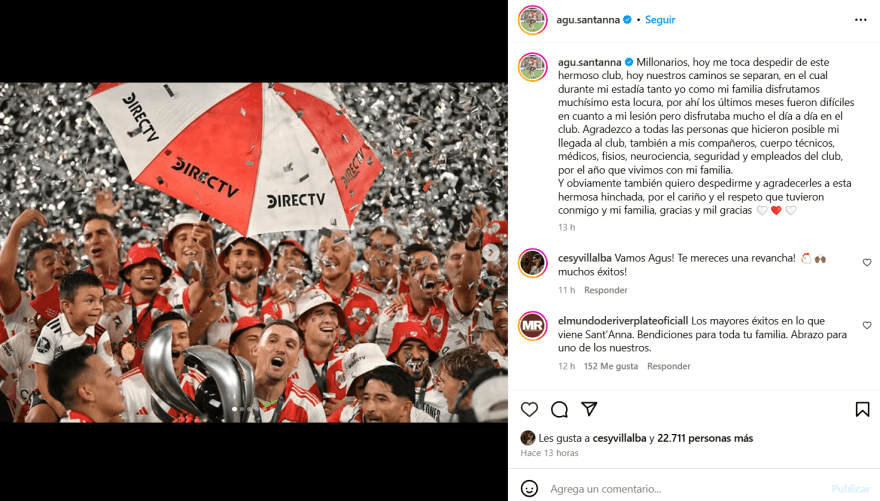
Task: Open the emoji picker smiley icon
Action: pyautogui.click(x=529, y=489)
